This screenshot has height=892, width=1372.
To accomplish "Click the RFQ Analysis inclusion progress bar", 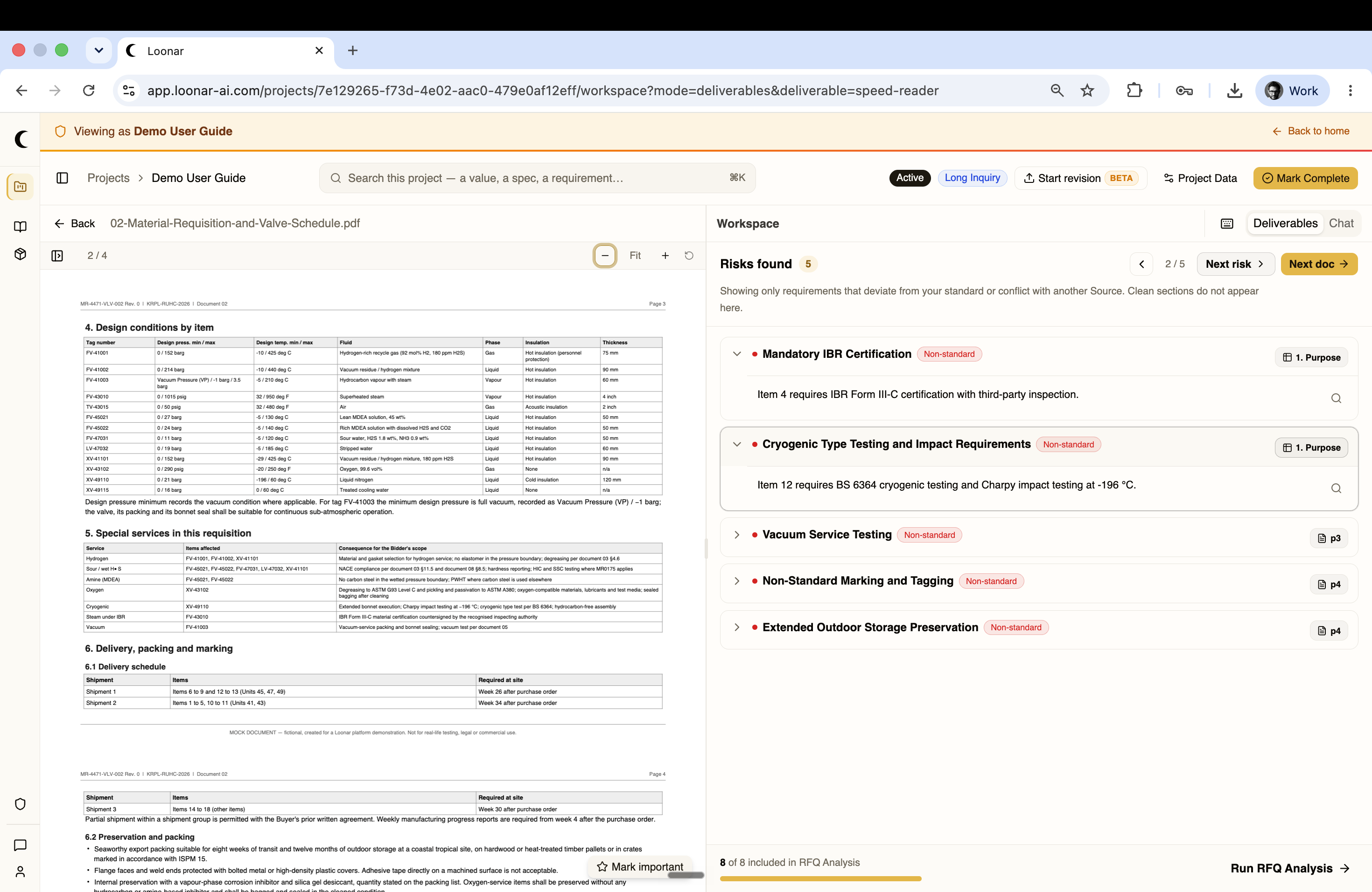I will 820,879.
